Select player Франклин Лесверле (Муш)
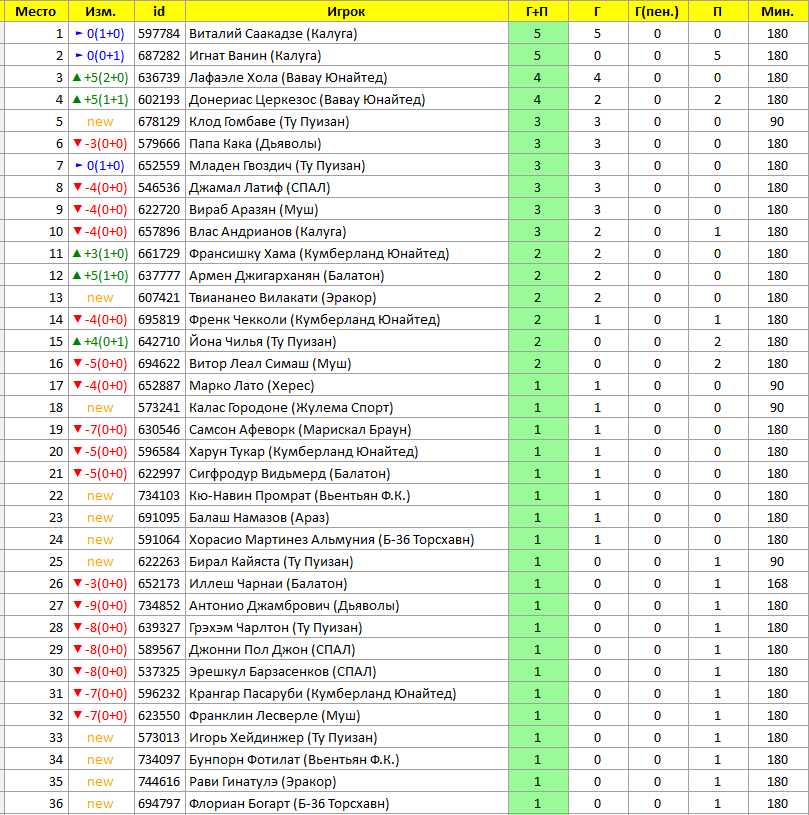 (x=275, y=716)
